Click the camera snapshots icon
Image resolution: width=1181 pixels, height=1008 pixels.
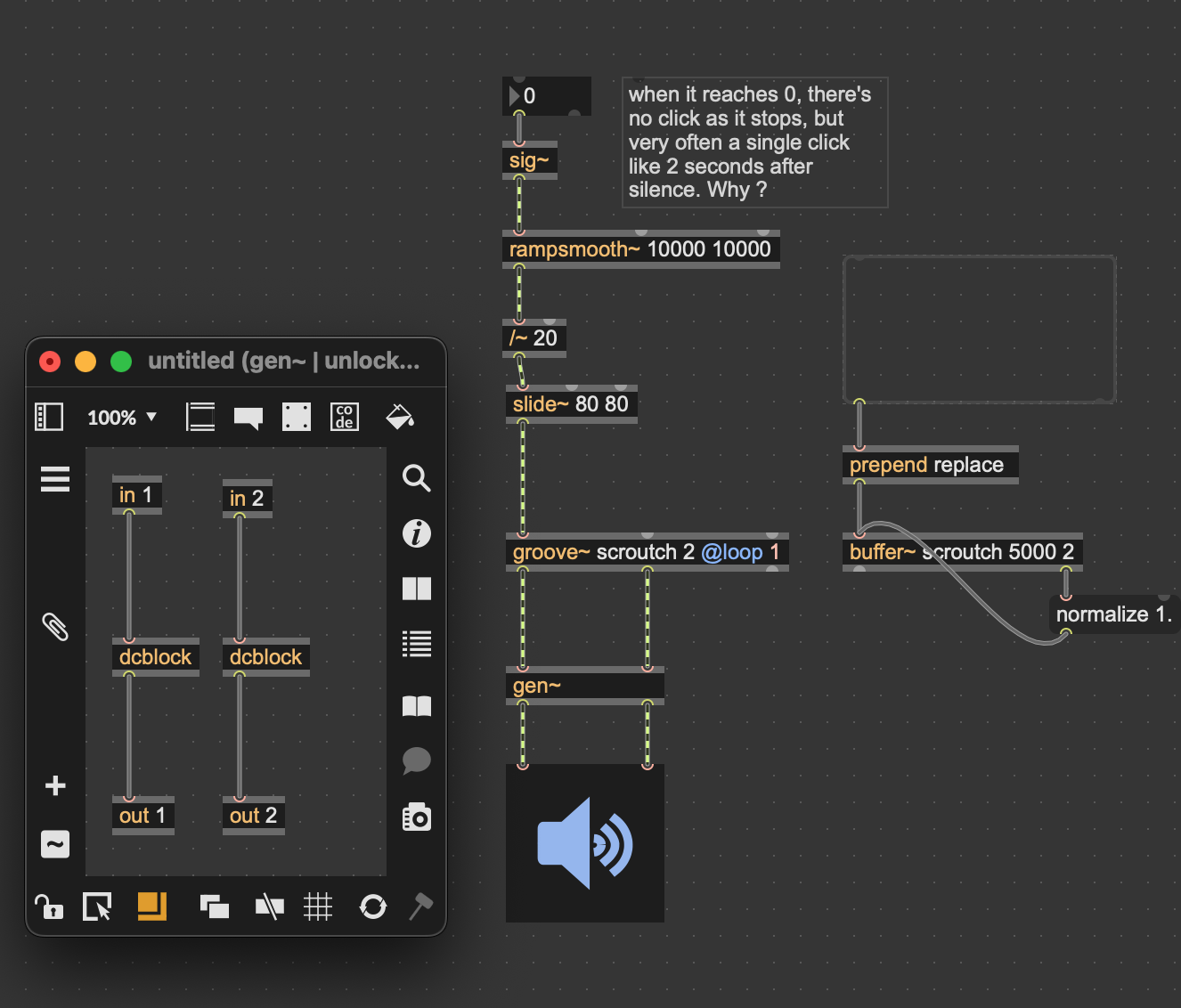click(416, 817)
